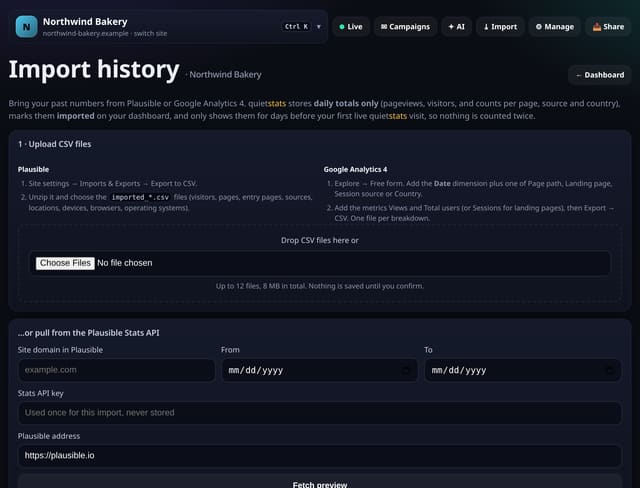The height and width of the screenshot is (488, 640).
Task: Click the To date field
Action: [523, 370]
